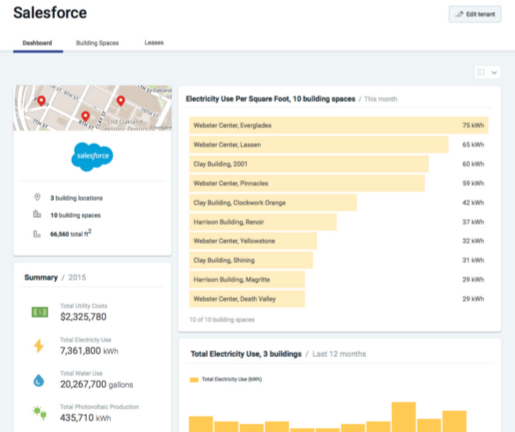Click the 3 building locations text
515x432 pixels.
[x=76, y=198]
